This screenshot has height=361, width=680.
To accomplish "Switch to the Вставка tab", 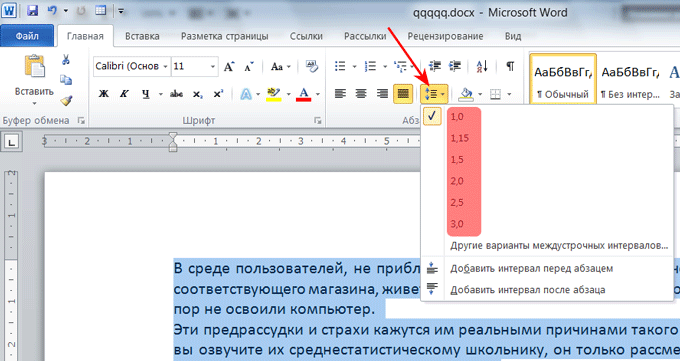I will (142, 36).
